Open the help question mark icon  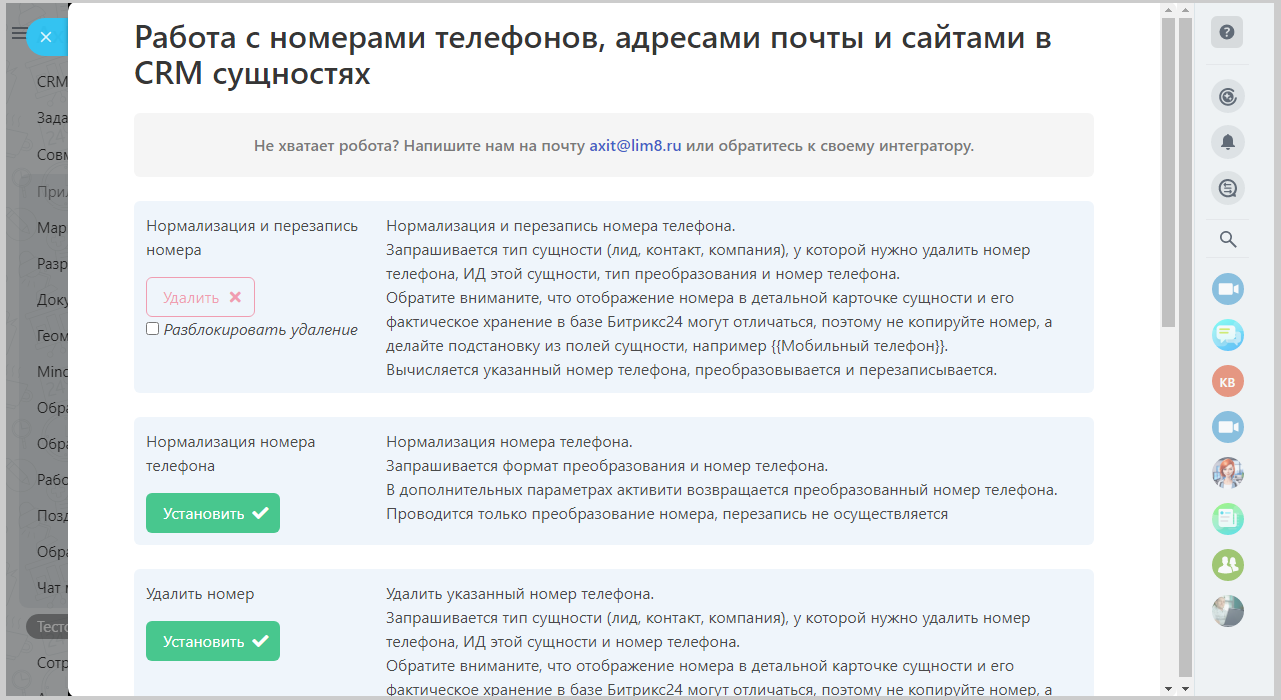1228,32
